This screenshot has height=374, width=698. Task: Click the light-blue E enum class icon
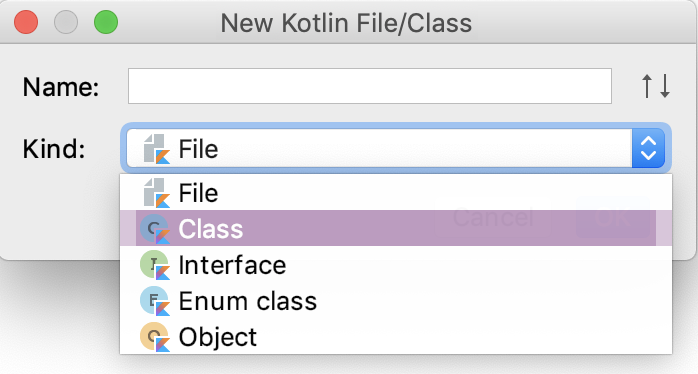(155, 301)
